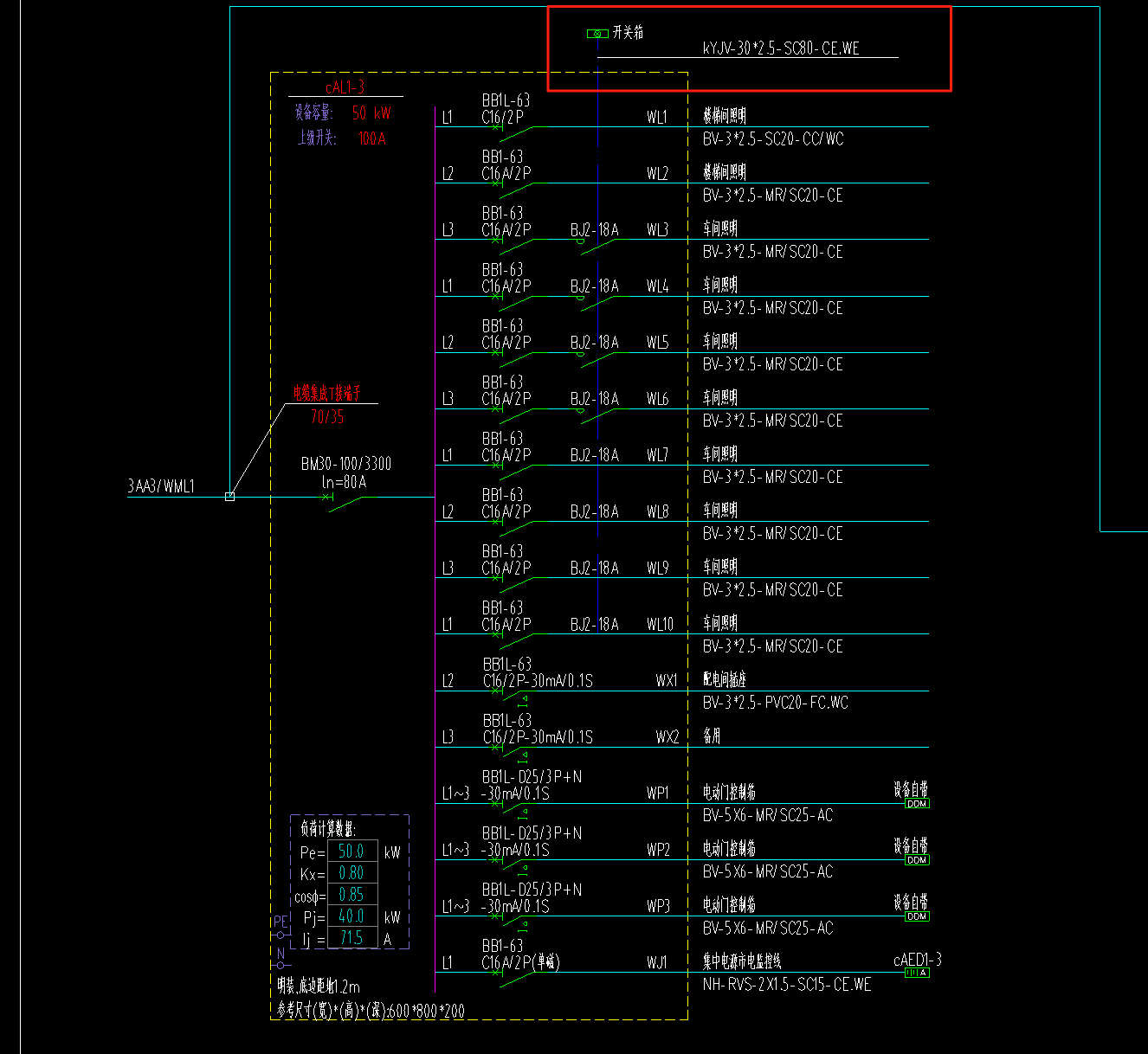Screen dimensions: 1148x1054
Task: Select the BV-5X6-MR/SC25-AC text under WP1
Action: pos(768,815)
